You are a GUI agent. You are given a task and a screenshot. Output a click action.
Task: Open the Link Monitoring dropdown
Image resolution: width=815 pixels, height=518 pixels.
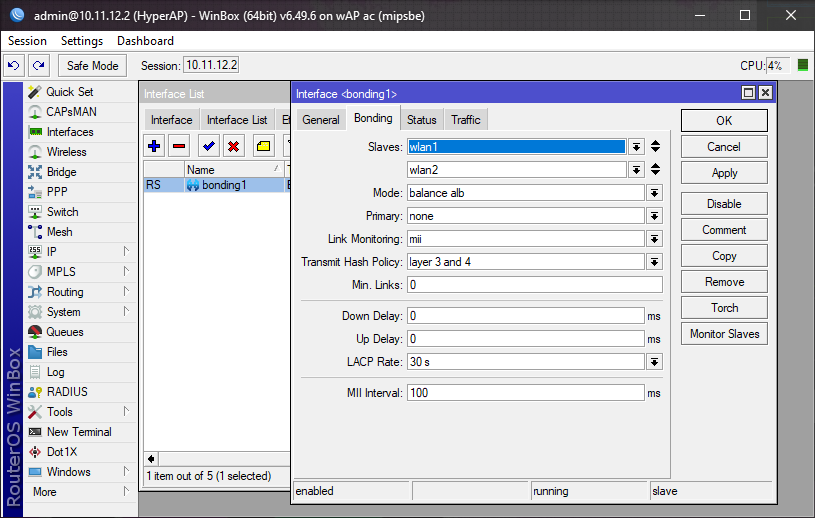click(654, 239)
